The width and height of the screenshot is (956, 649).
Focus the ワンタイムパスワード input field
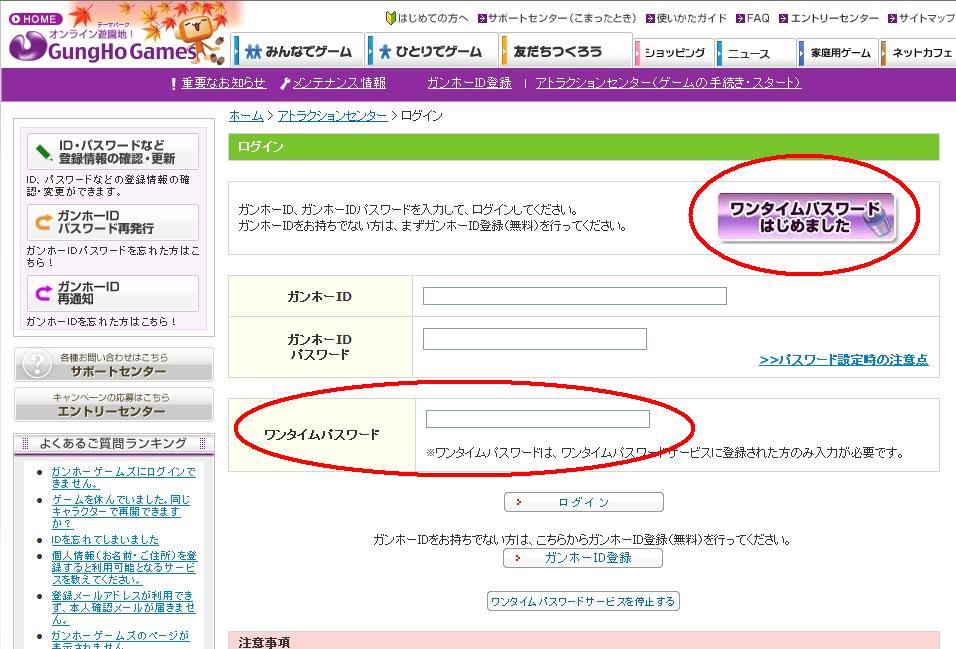coord(538,418)
